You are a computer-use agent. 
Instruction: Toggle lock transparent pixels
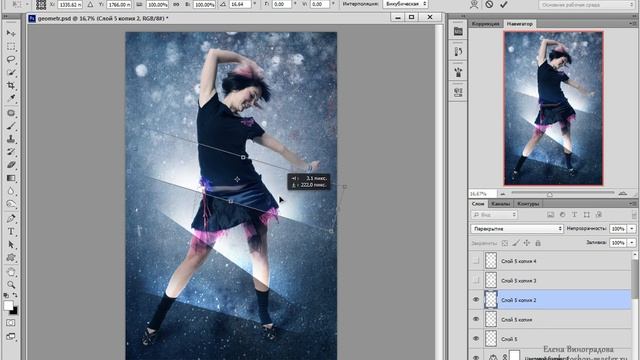pyautogui.click(x=505, y=243)
